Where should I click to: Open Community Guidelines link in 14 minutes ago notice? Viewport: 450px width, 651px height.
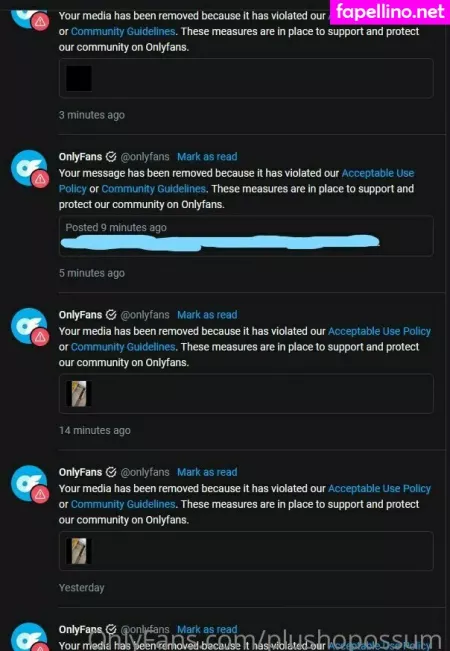(123, 347)
